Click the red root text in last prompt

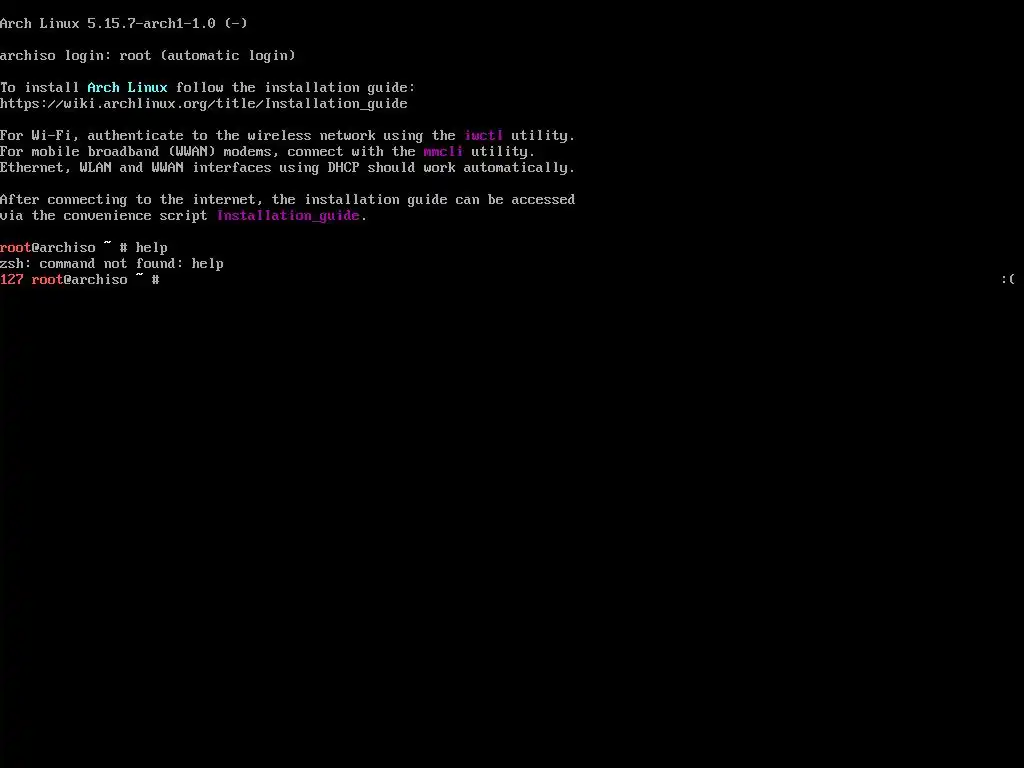pos(47,280)
